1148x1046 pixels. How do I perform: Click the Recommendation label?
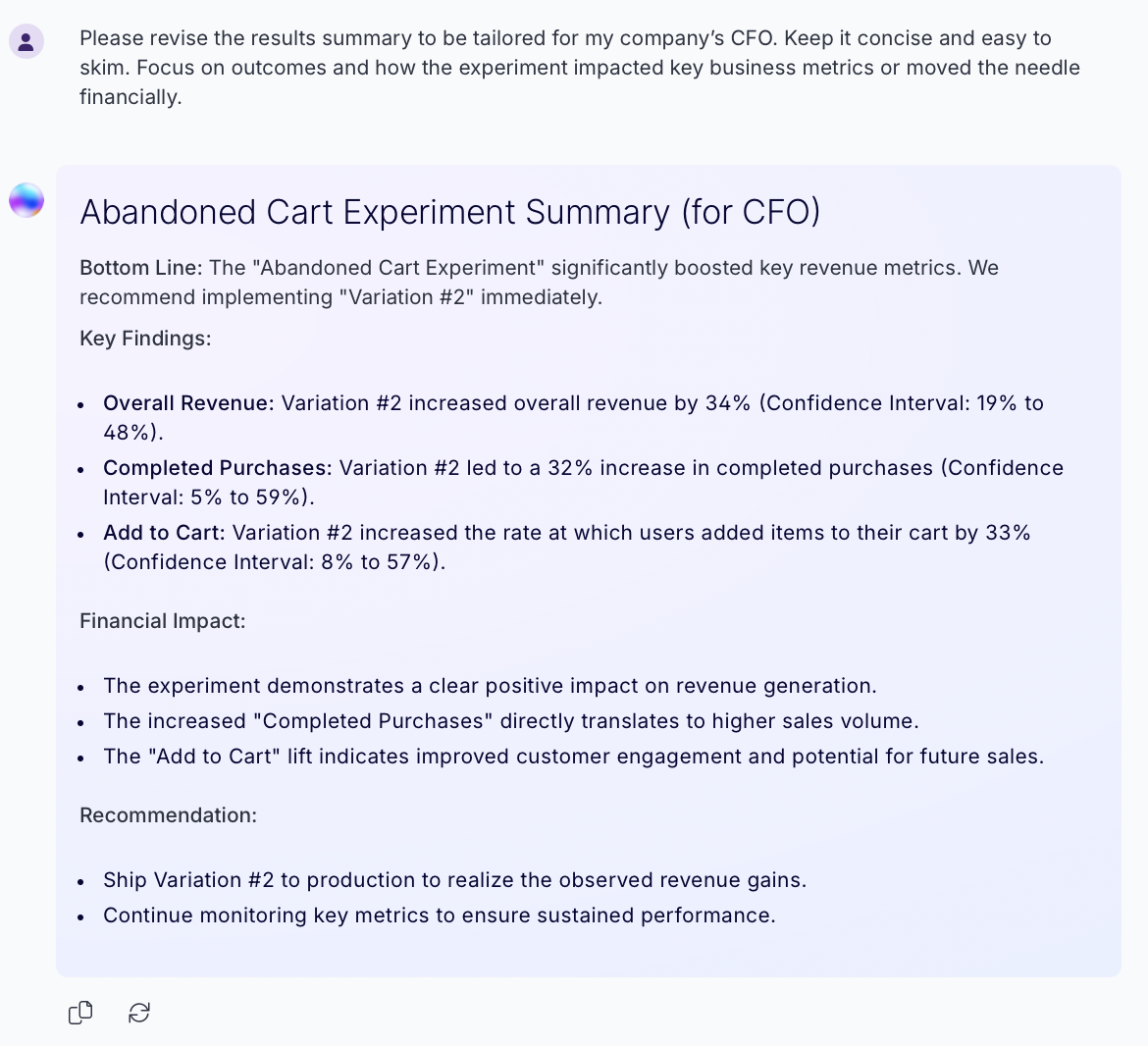pyautogui.click(x=168, y=815)
